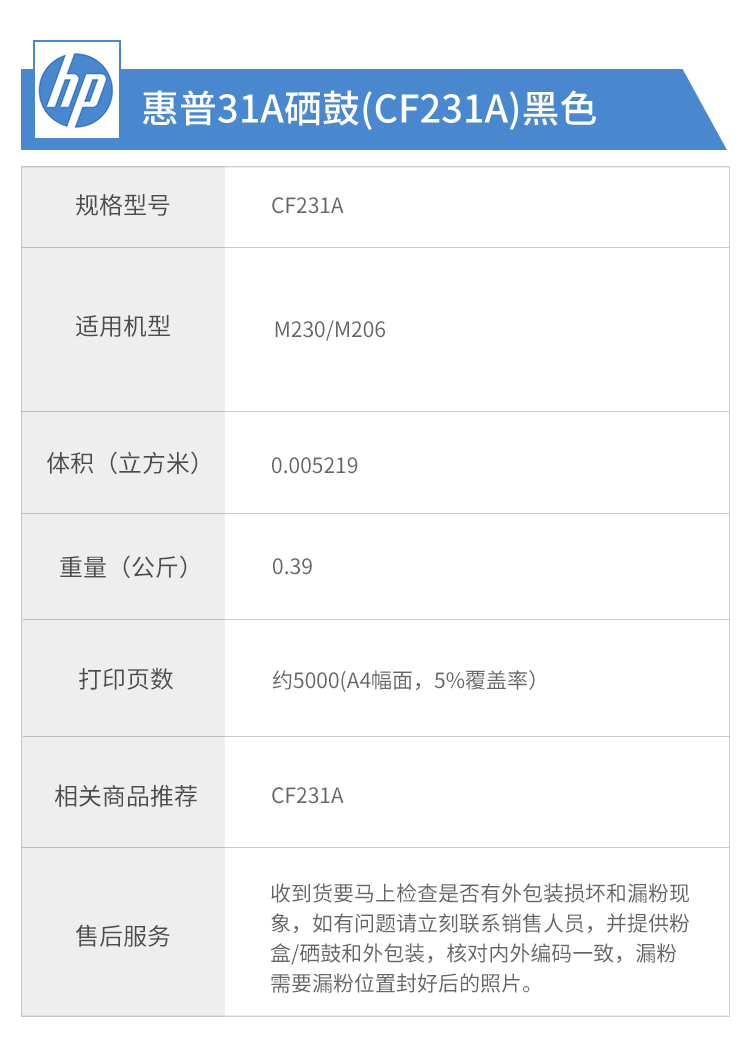This screenshot has width=750, height=1040.
Task: Click the 打印页数 row label
Action: pyautogui.click(x=125, y=679)
